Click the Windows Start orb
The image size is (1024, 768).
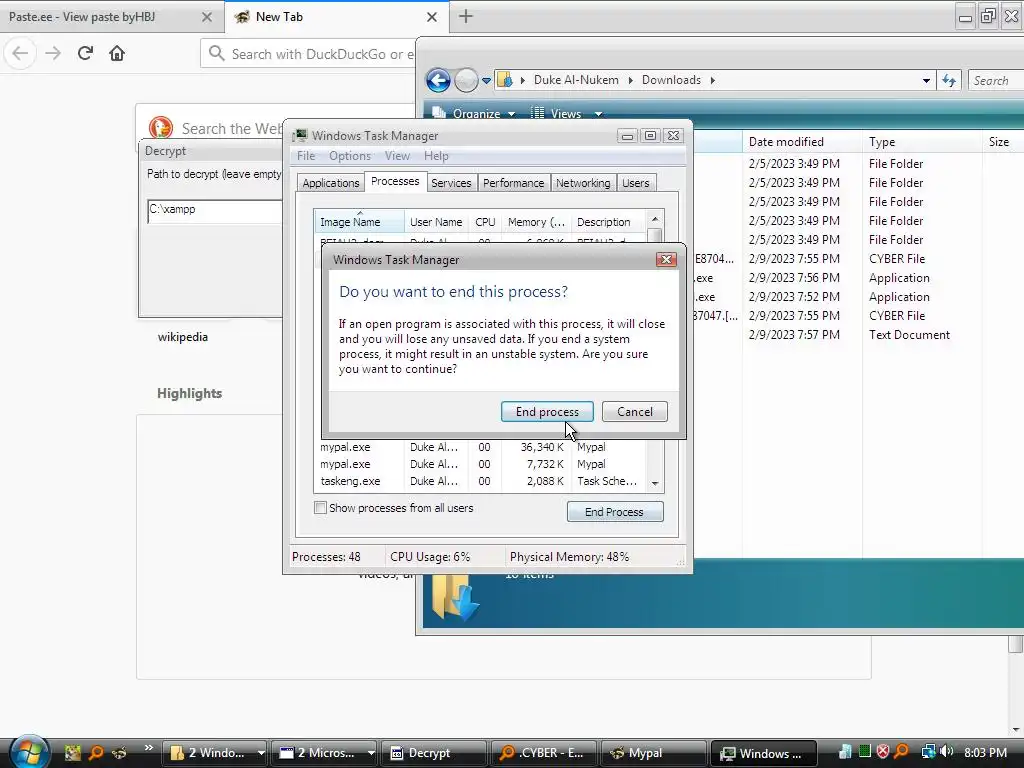click(29, 752)
